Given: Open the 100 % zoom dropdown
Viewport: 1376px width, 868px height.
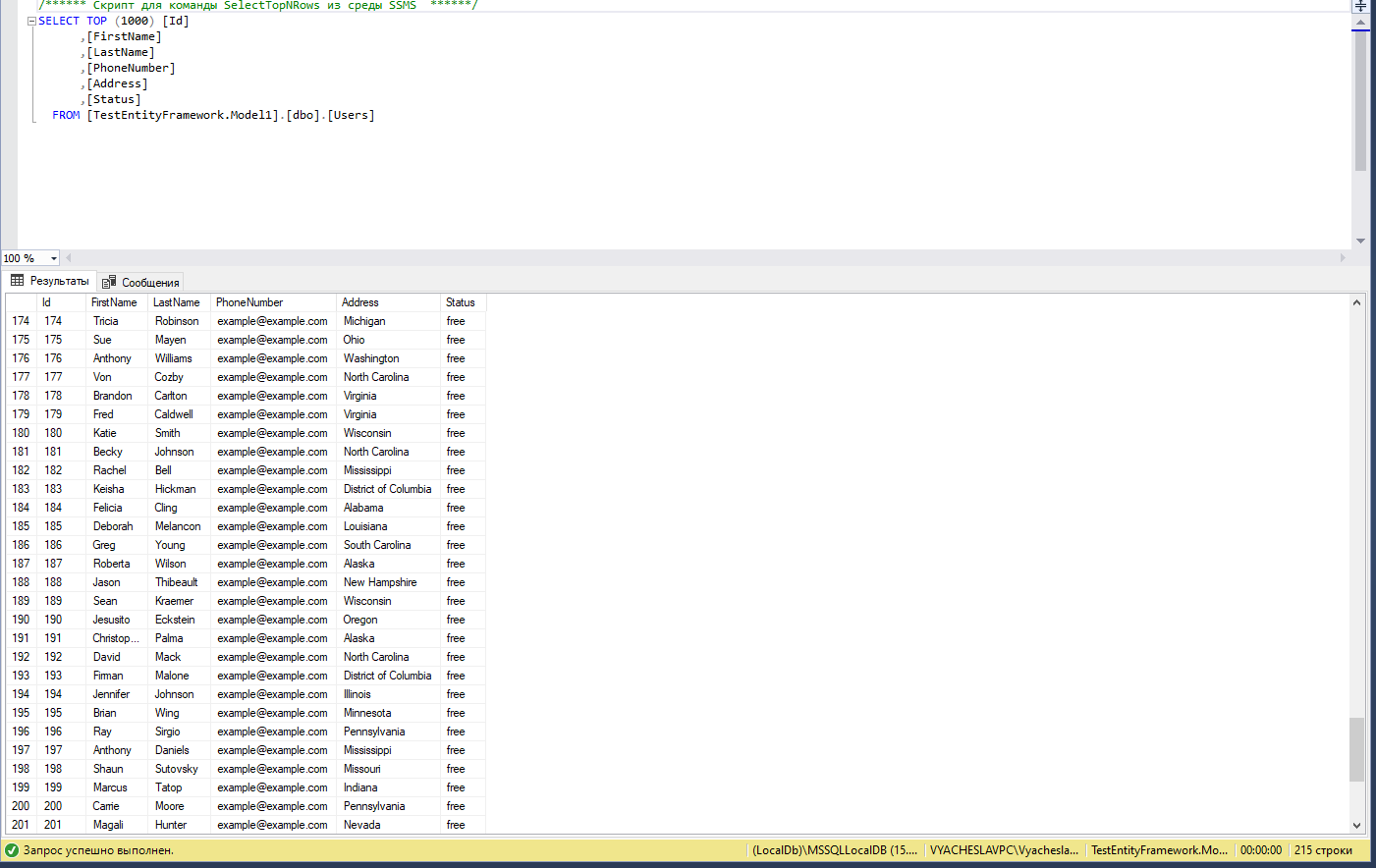Looking at the screenshot, I should coord(54,258).
